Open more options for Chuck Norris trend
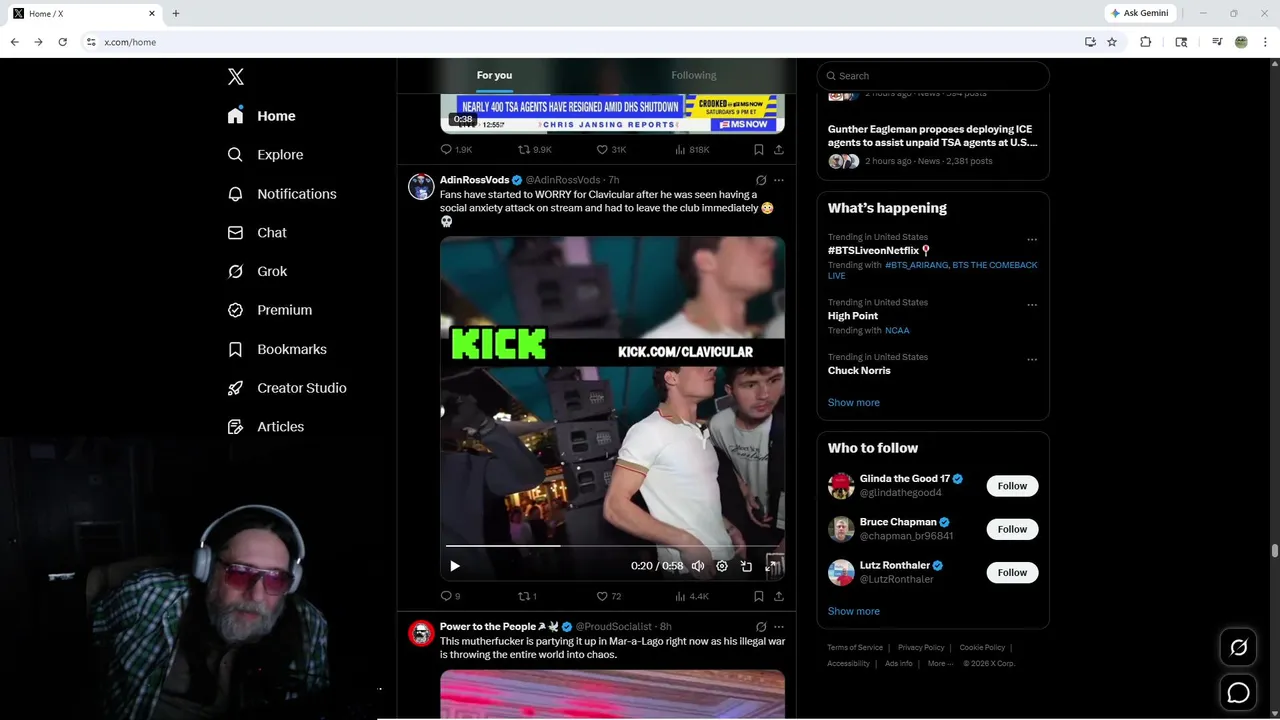Image resolution: width=1280 pixels, height=720 pixels. click(1032, 360)
